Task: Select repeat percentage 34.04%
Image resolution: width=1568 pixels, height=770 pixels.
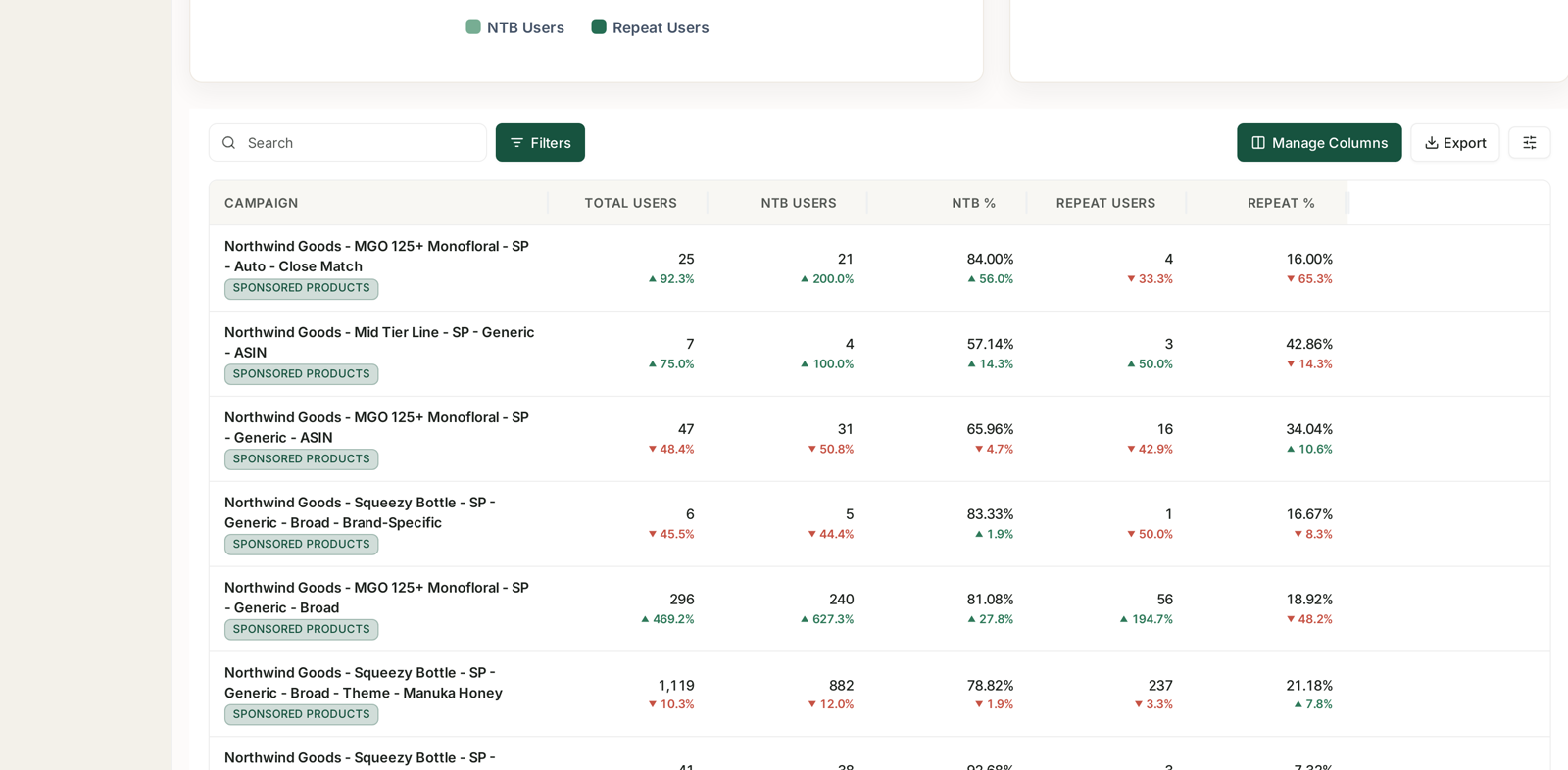Action: [x=1309, y=429]
